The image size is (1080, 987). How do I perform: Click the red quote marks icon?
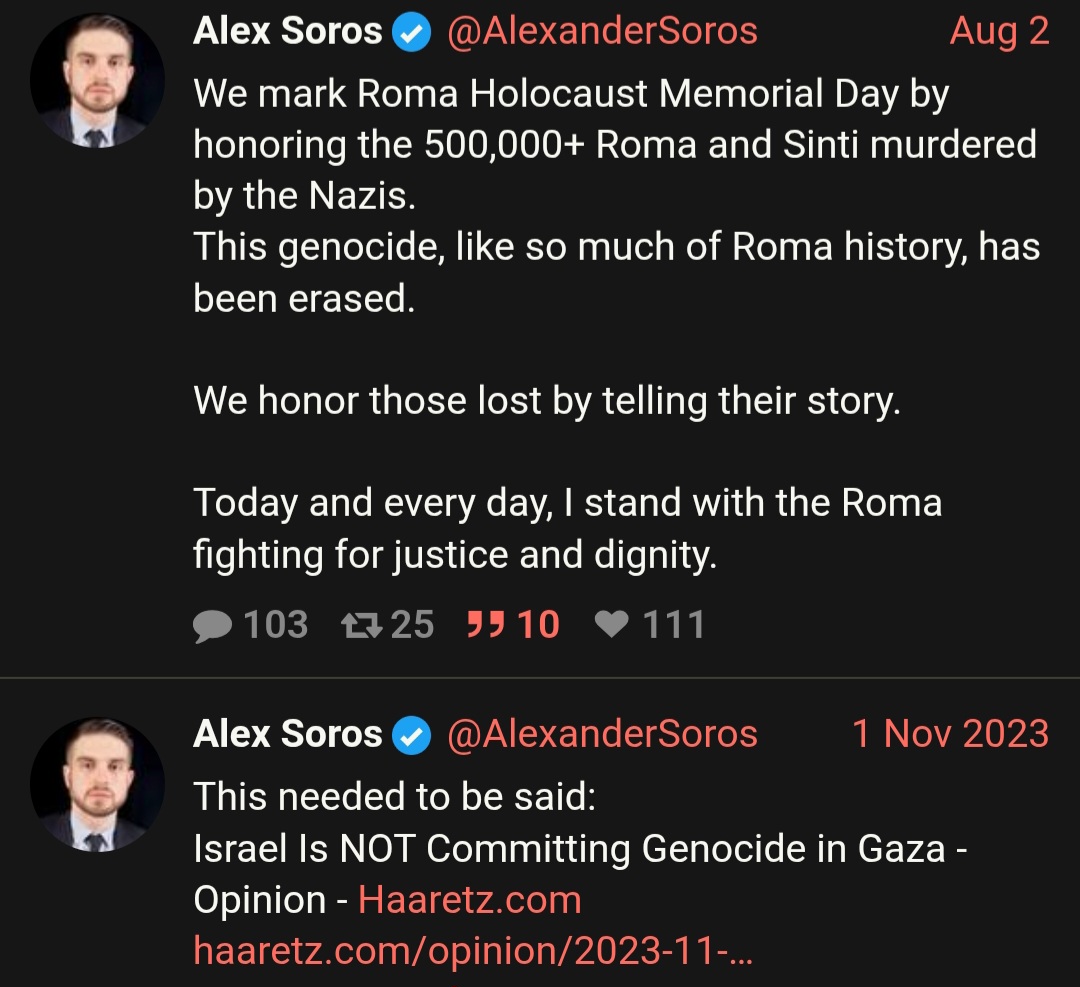coord(486,624)
